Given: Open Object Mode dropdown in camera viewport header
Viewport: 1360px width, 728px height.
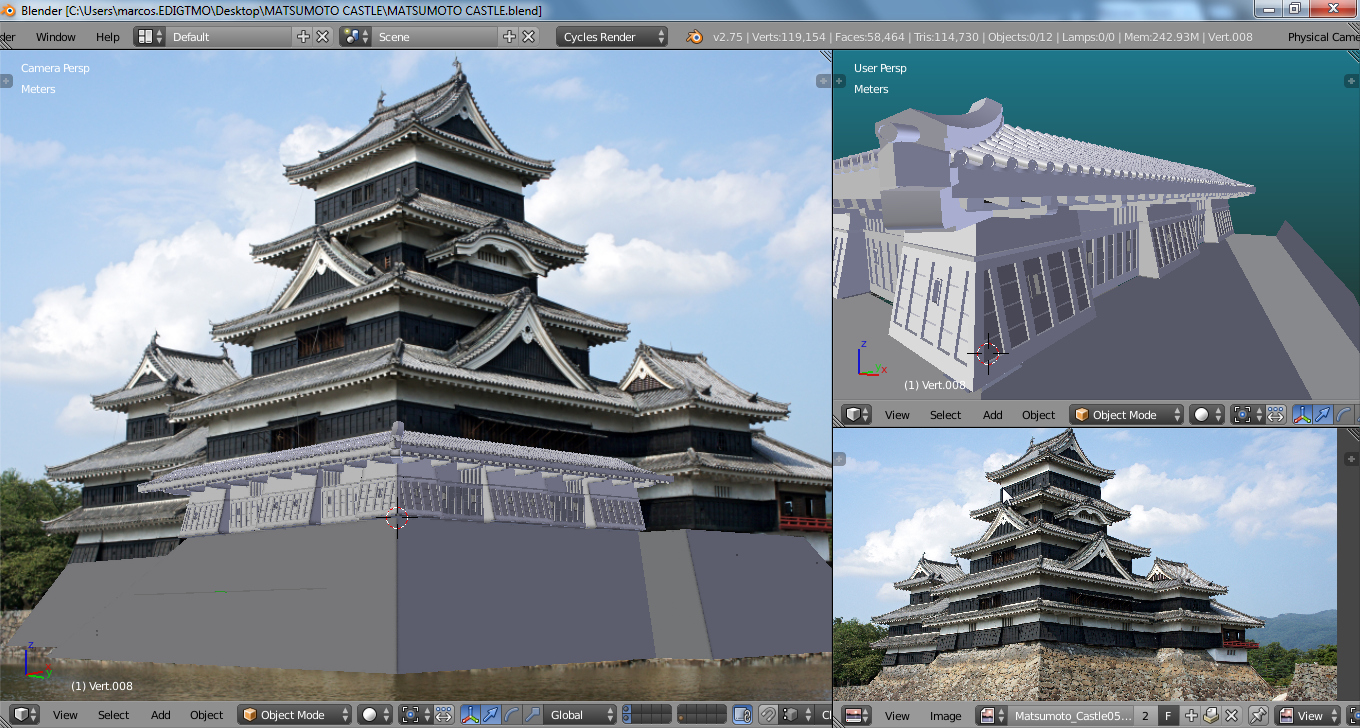Looking at the screenshot, I should click(295, 715).
